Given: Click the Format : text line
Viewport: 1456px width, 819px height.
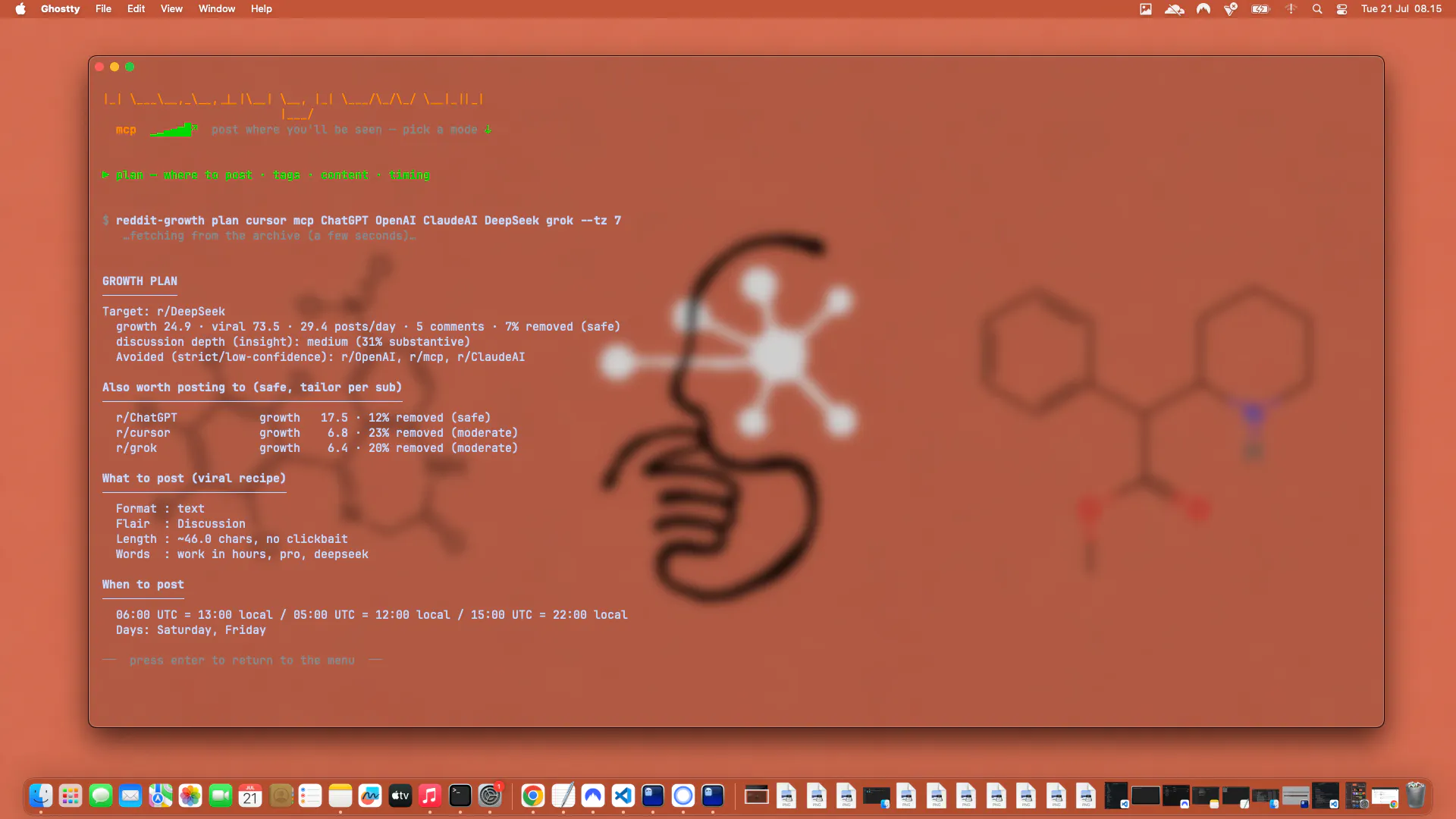Looking at the screenshot, I should [160, 509].
